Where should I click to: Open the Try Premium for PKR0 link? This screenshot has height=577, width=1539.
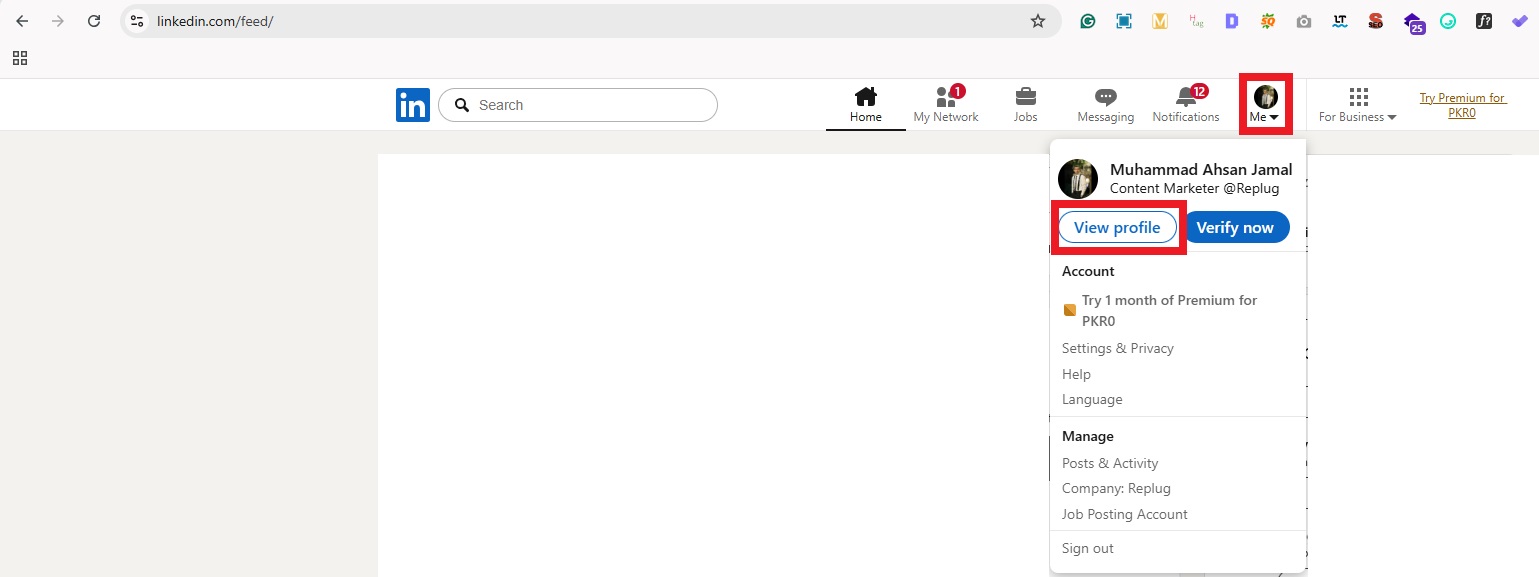click(x=1462, y=104)
